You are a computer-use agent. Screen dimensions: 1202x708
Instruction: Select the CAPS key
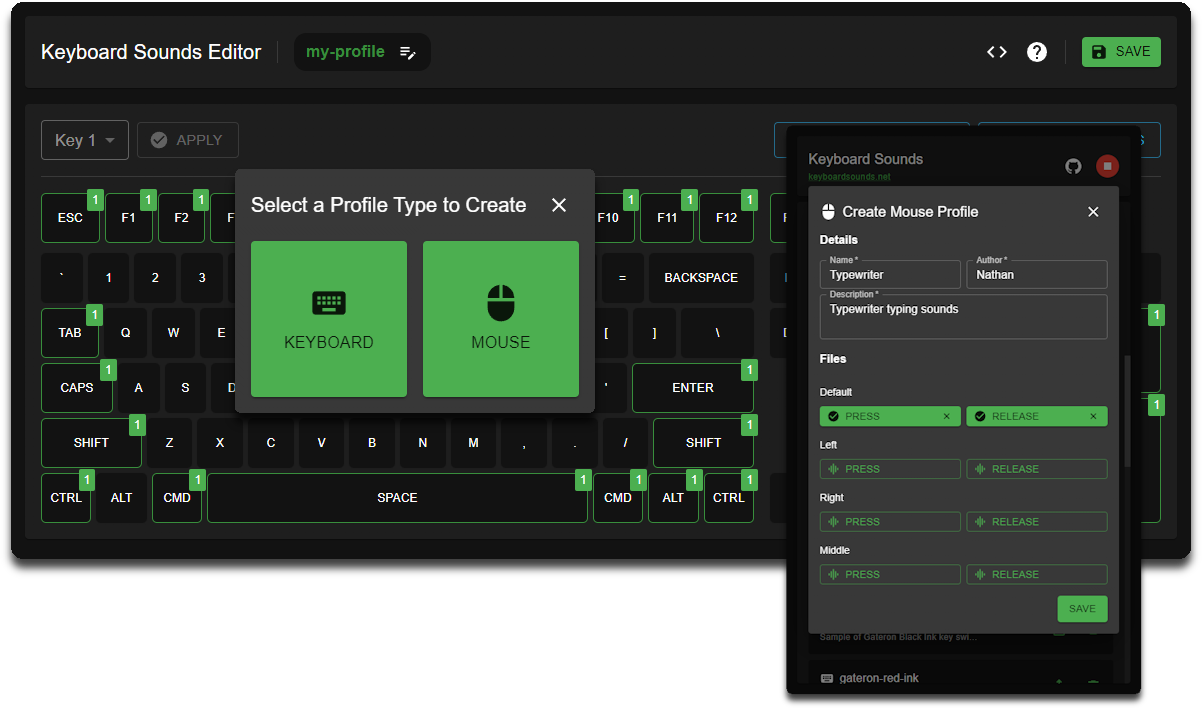[x=77, y=388]
